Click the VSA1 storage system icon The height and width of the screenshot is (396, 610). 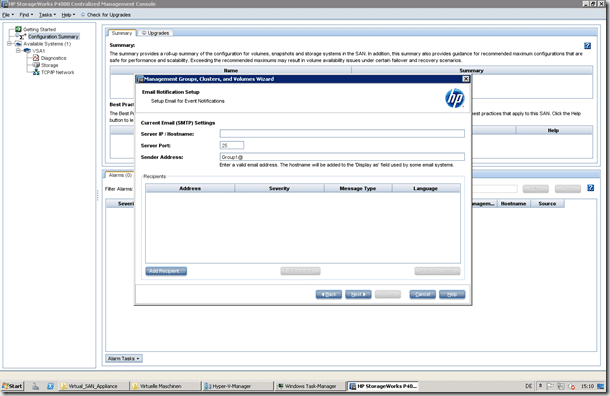coord(27,51)
